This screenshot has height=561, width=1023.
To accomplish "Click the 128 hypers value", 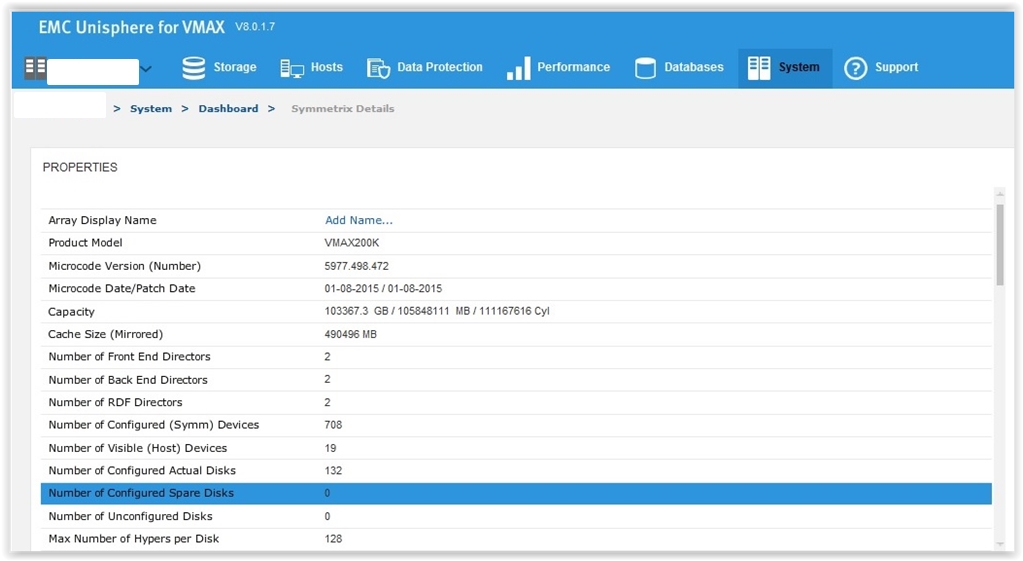I will (333, 539).
